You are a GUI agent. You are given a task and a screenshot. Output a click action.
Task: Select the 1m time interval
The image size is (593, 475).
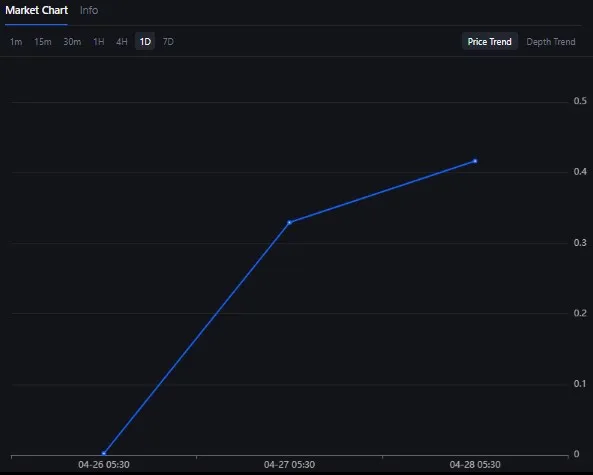click(16, 42)
